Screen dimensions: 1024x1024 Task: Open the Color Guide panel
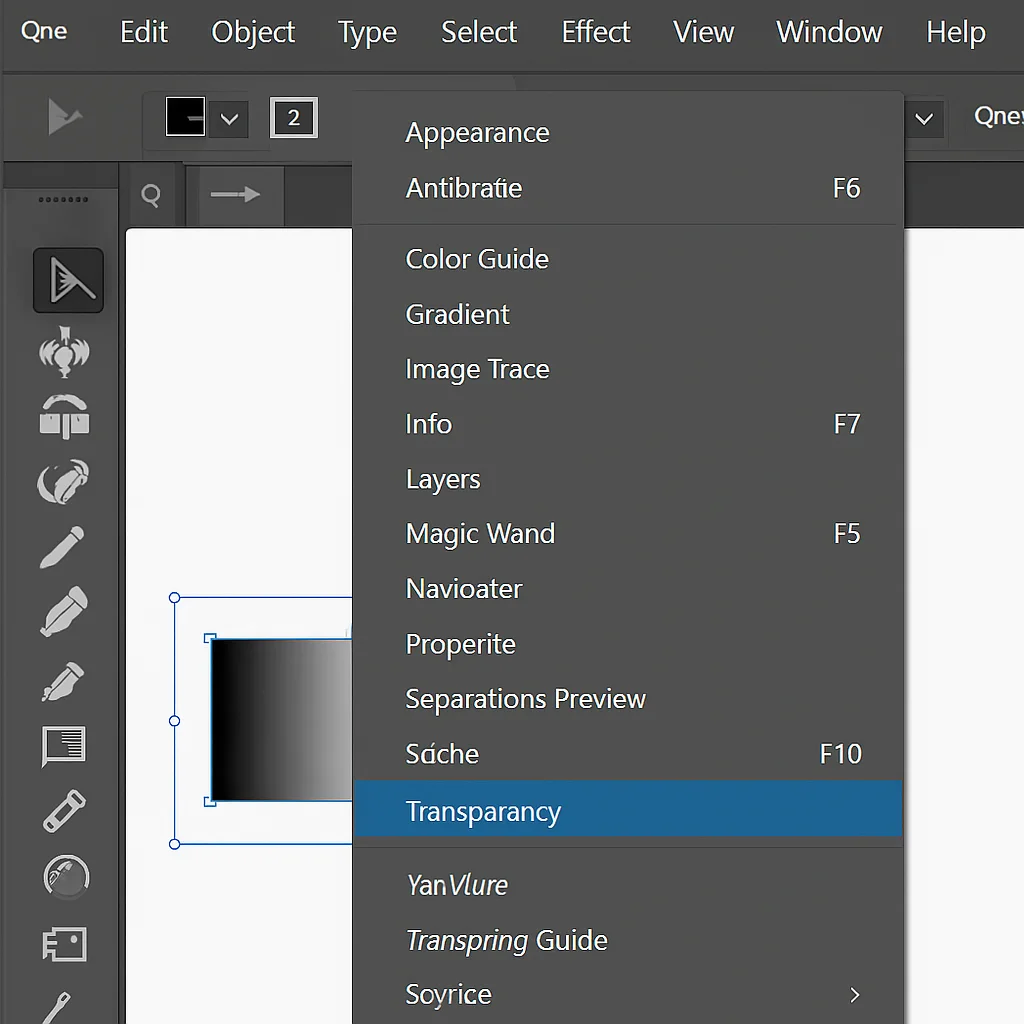point(628,259)
